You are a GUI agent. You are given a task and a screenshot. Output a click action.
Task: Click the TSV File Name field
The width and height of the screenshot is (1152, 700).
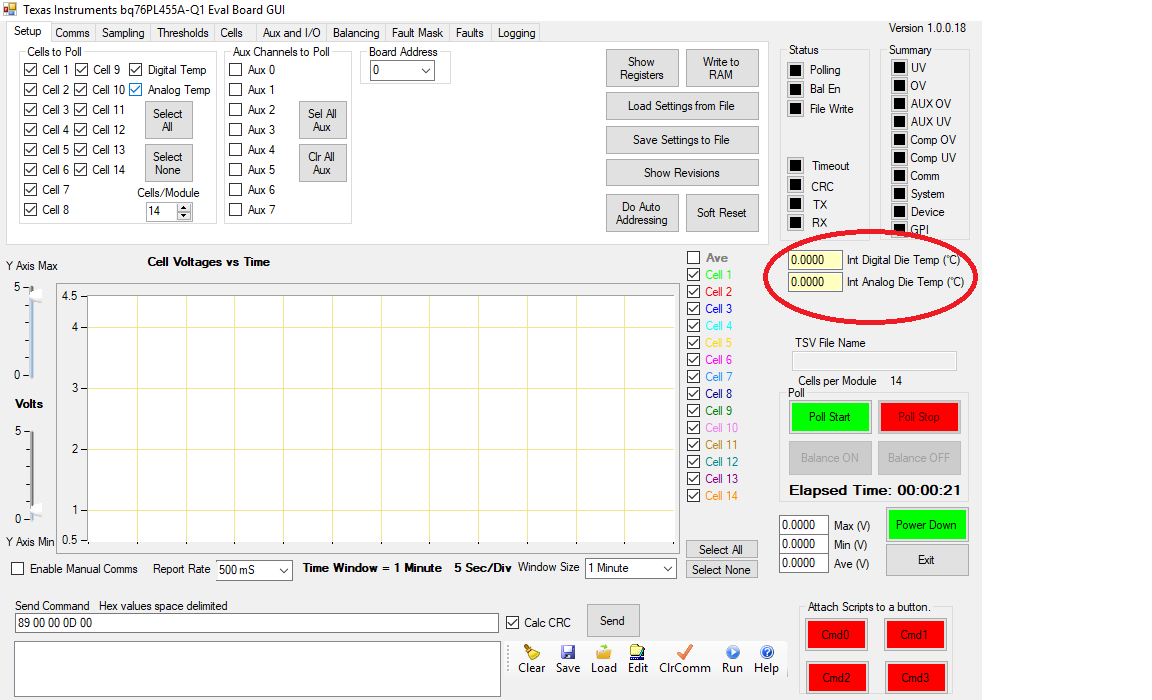(x=874, y=361)
